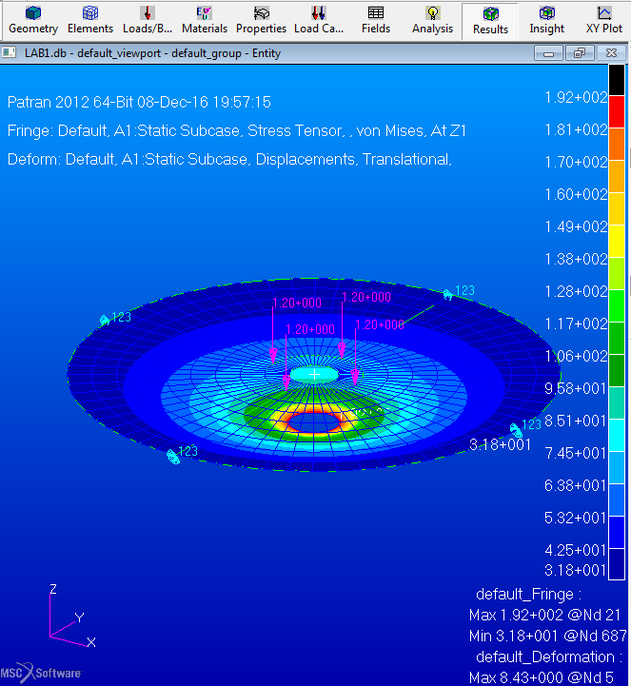Open the Loads/BCs application tab

tap(147, 21)
